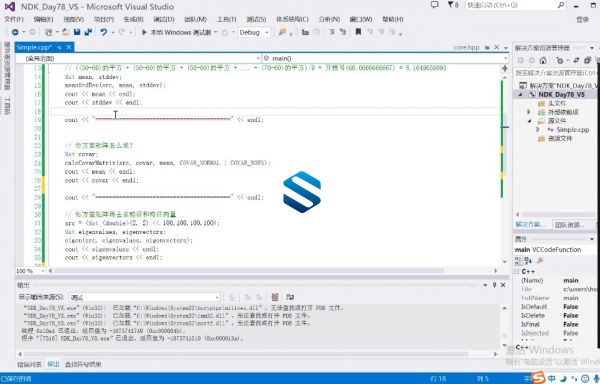Open the Debug (D) menu
The height and width of the screenshot is (384, 600).
click(x=164, y=19)
